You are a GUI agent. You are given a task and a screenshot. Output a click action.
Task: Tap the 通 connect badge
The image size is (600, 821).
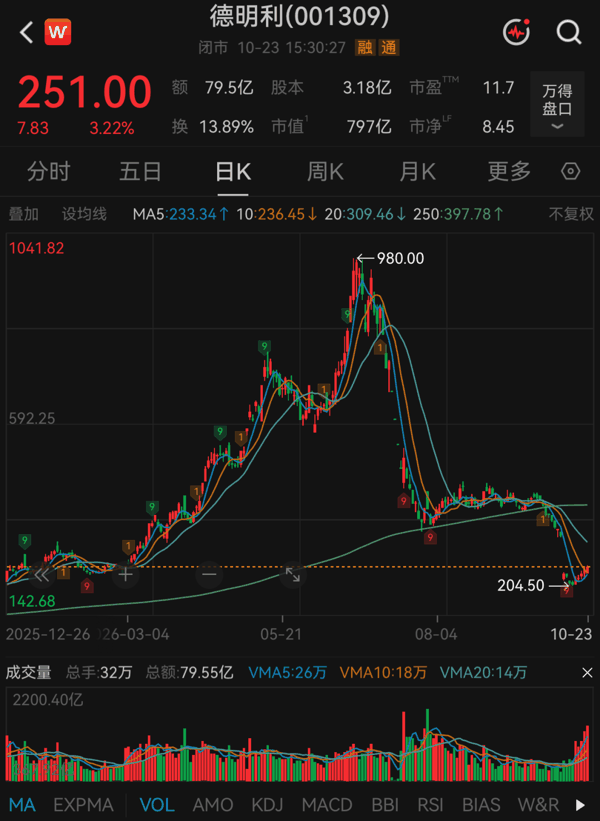point(388,48)
